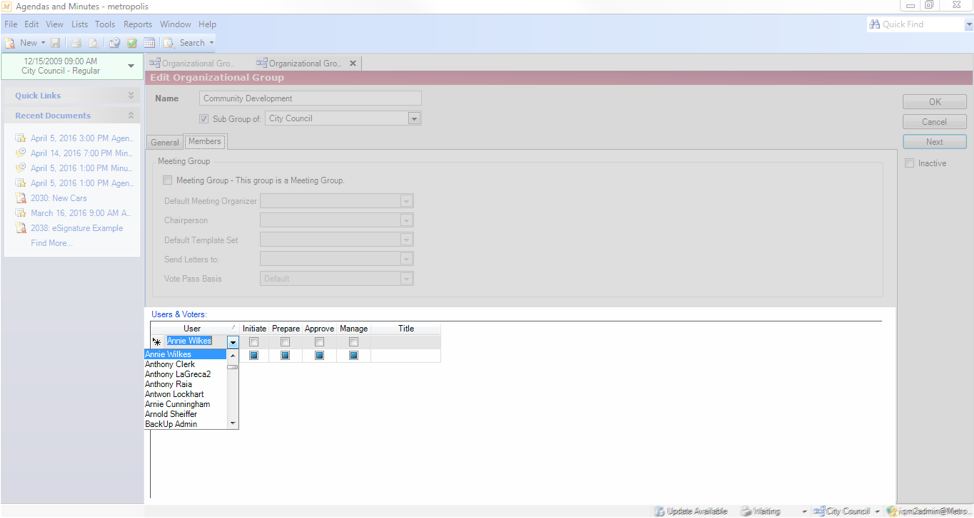The image size is (974, 518).
Task: Expand the Quick Links section
Action: (131, 96)
